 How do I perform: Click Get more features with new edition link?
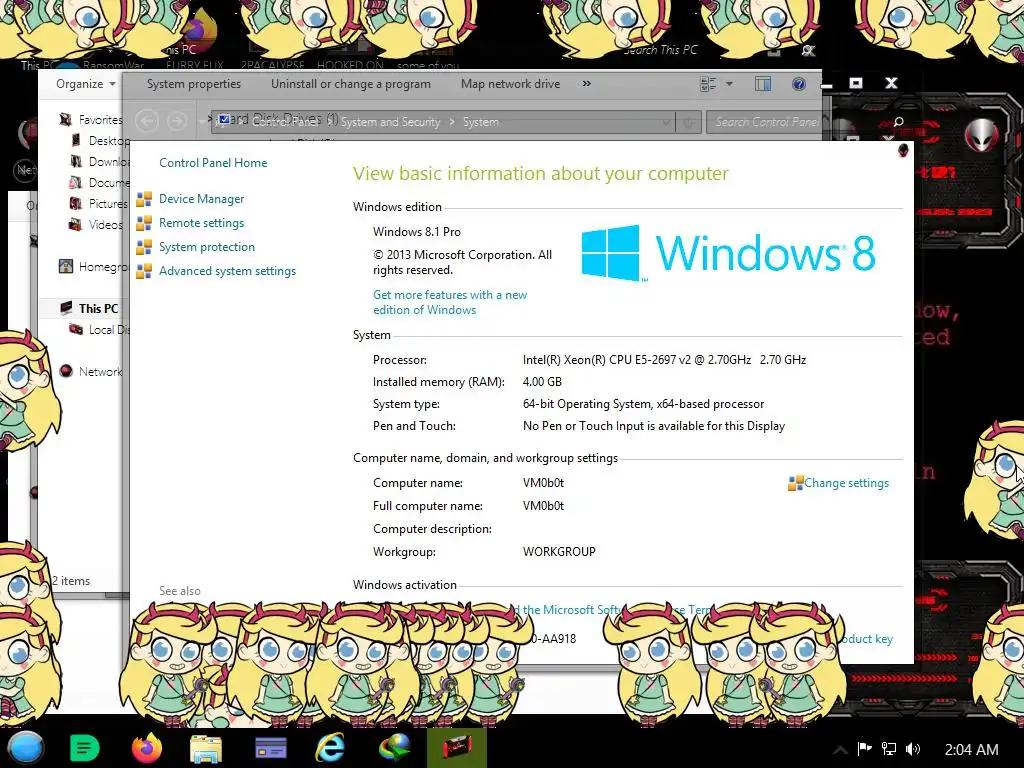[450, 302]
